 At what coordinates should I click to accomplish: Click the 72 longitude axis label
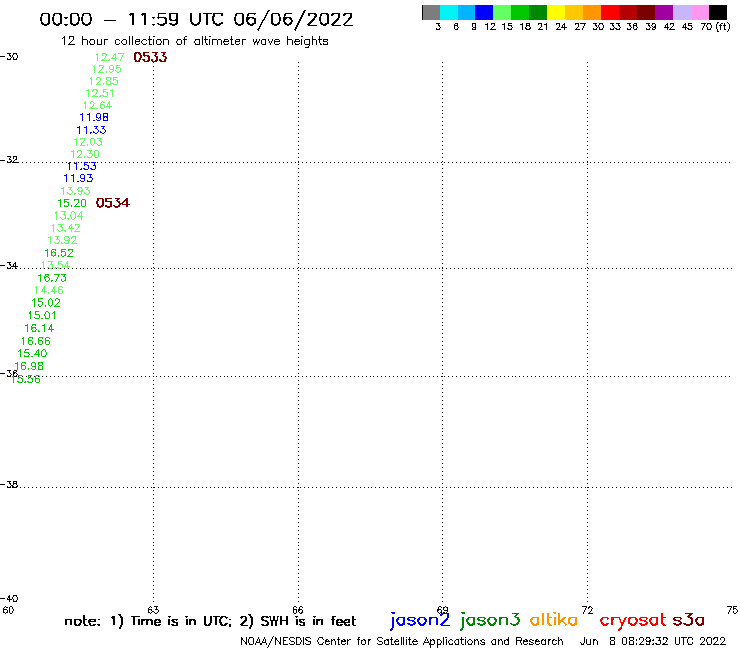[x=587, y=610]
